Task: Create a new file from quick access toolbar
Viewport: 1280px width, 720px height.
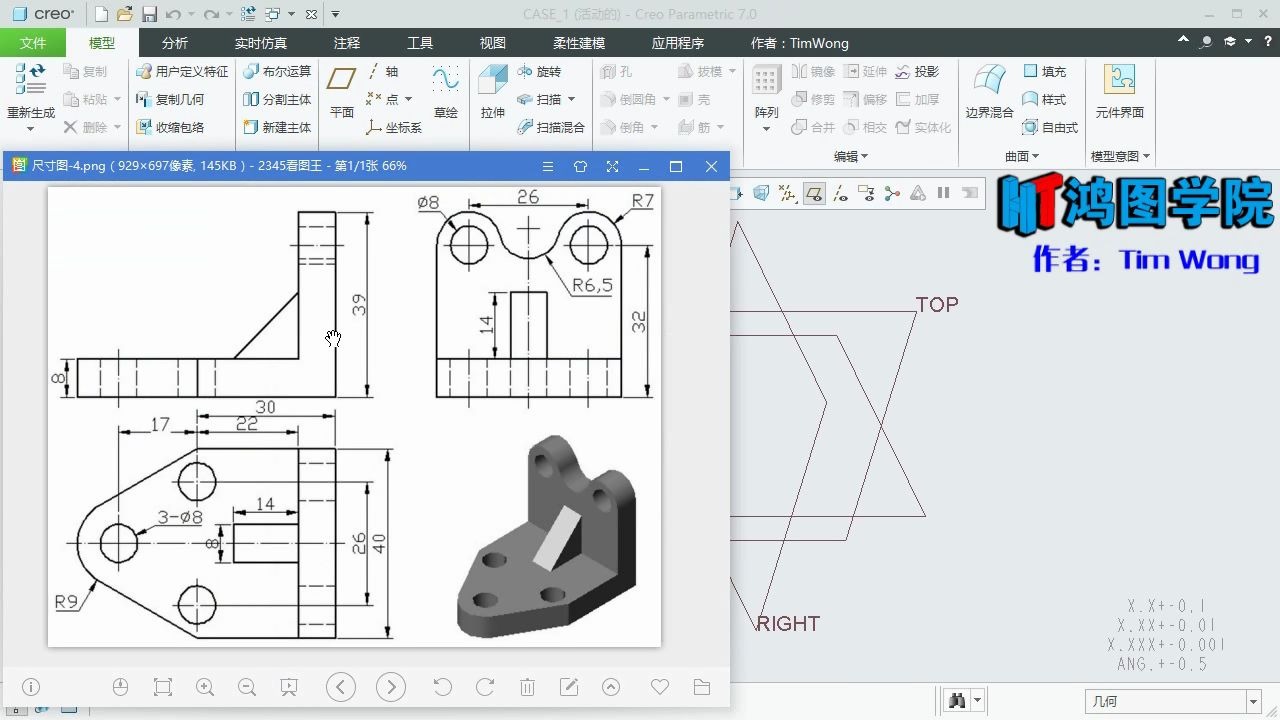Action: pos(101,14)
